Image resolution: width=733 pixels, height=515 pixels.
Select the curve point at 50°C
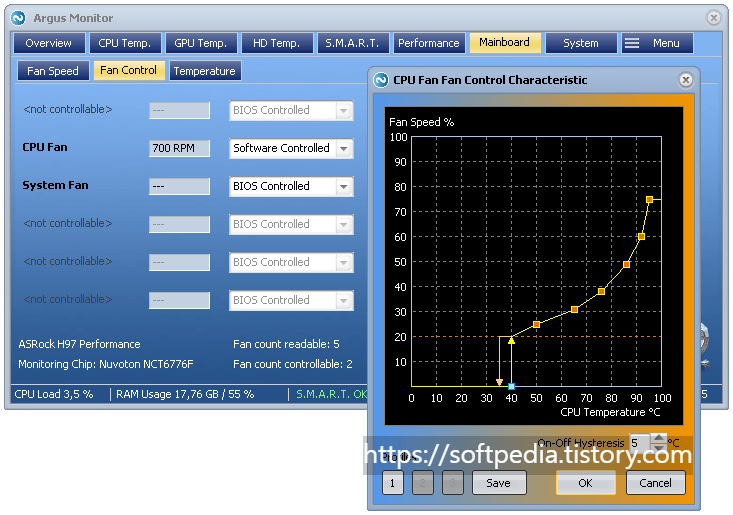(536, 324)
